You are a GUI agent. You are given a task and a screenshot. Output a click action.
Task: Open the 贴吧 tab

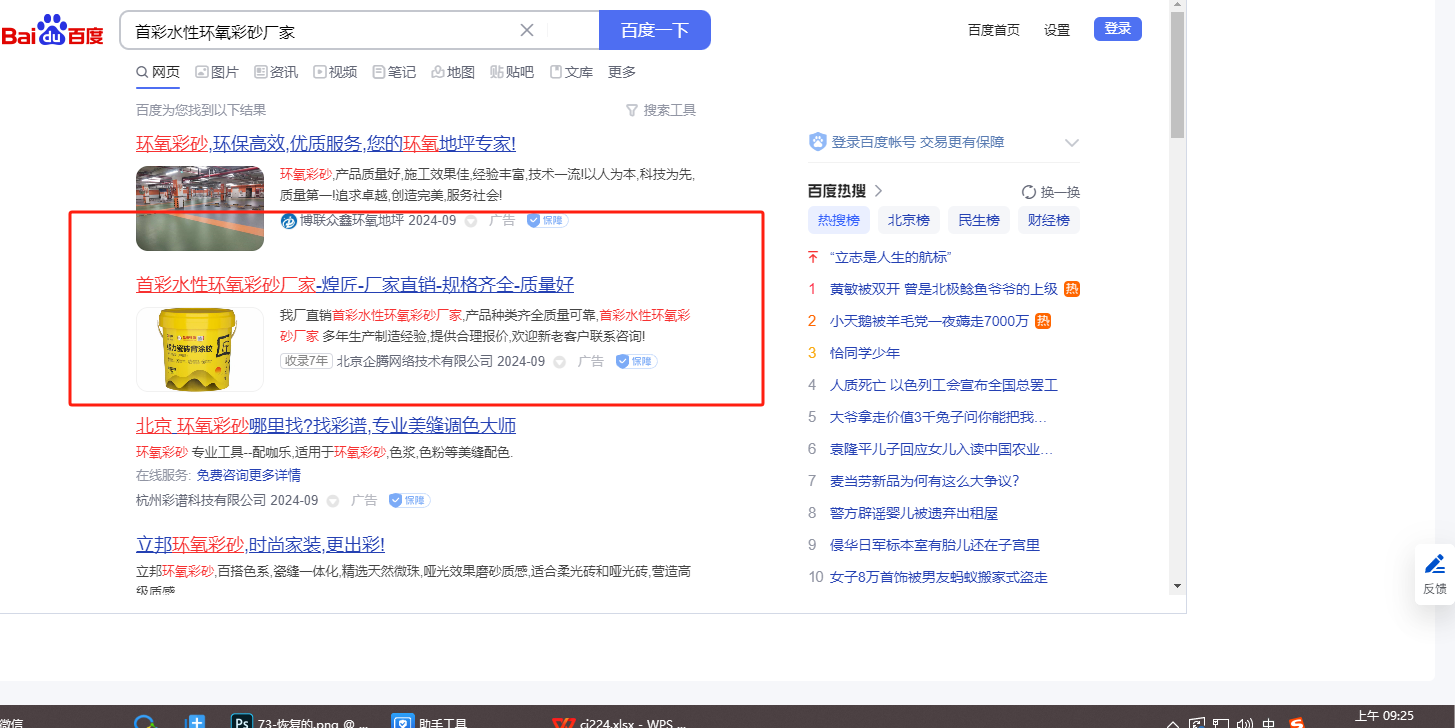512,72
